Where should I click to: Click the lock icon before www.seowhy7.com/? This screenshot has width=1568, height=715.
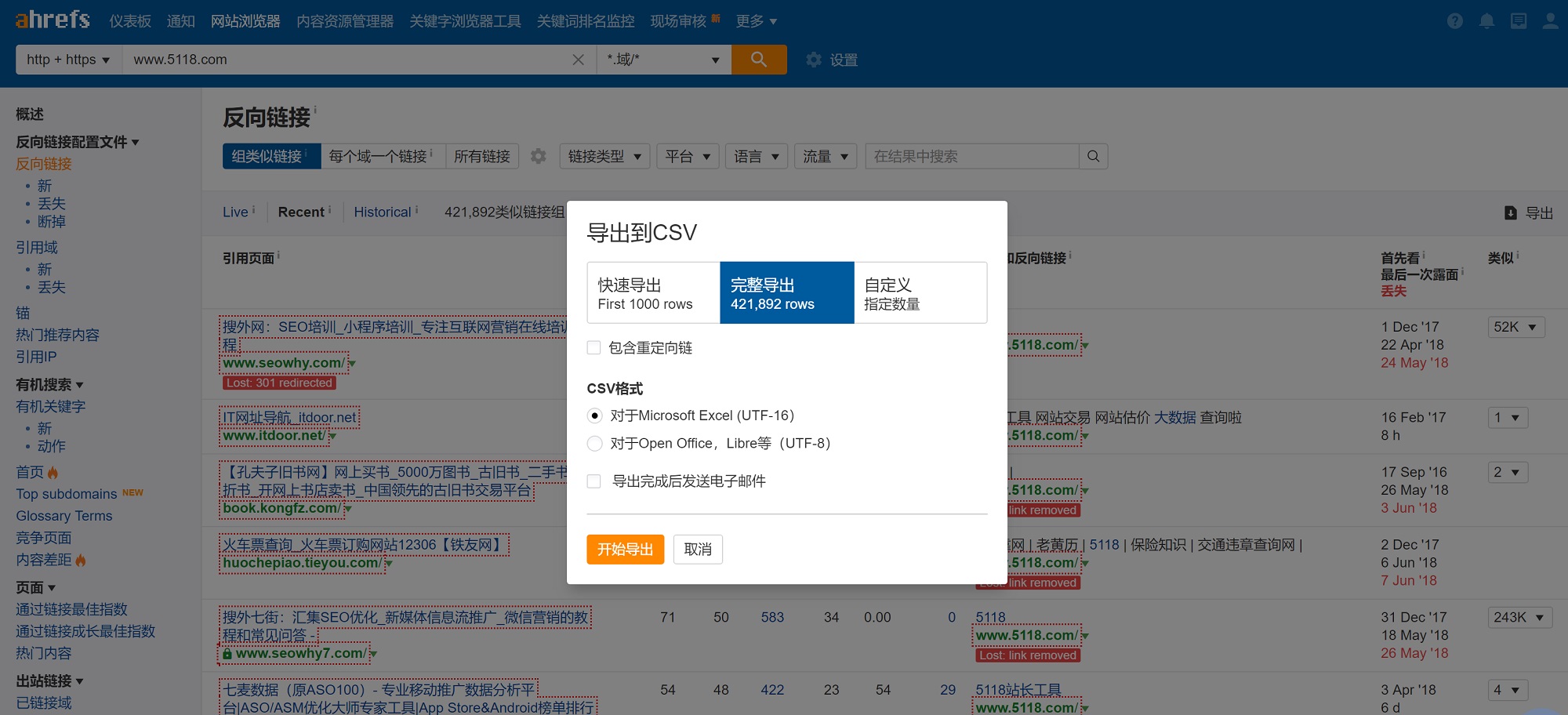(227, 653)
